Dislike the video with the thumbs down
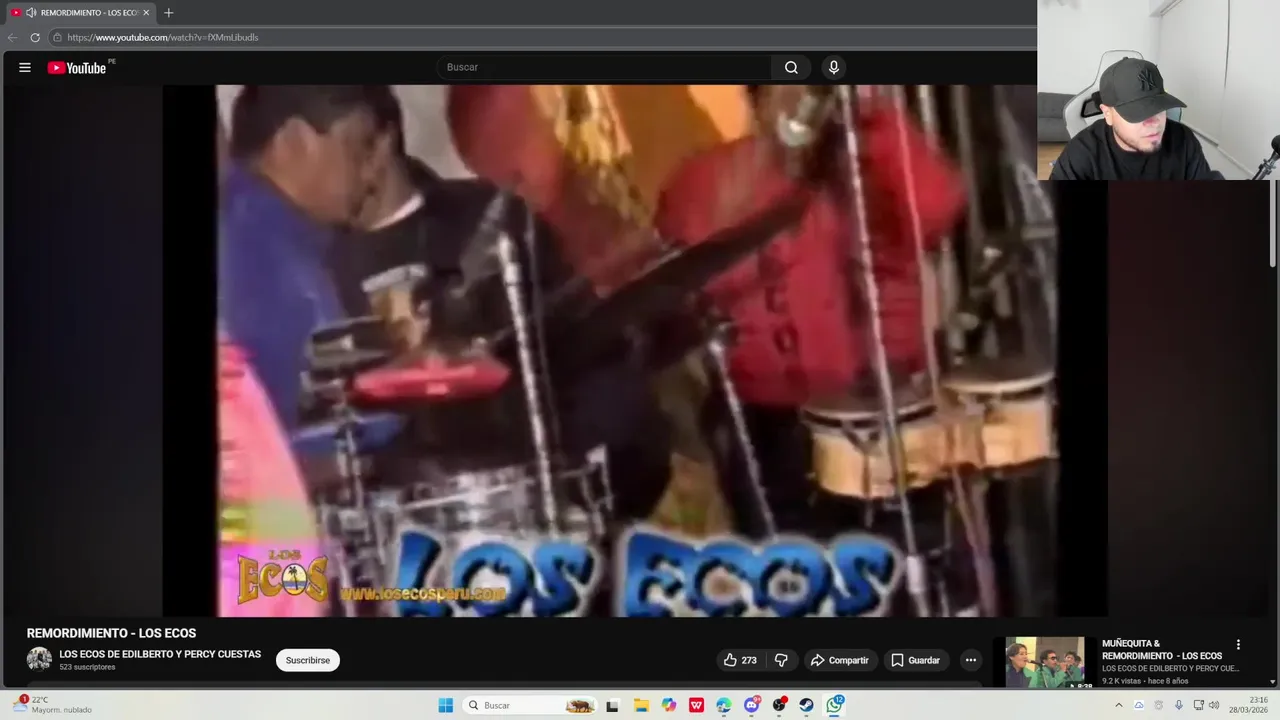 coord(781,660)
